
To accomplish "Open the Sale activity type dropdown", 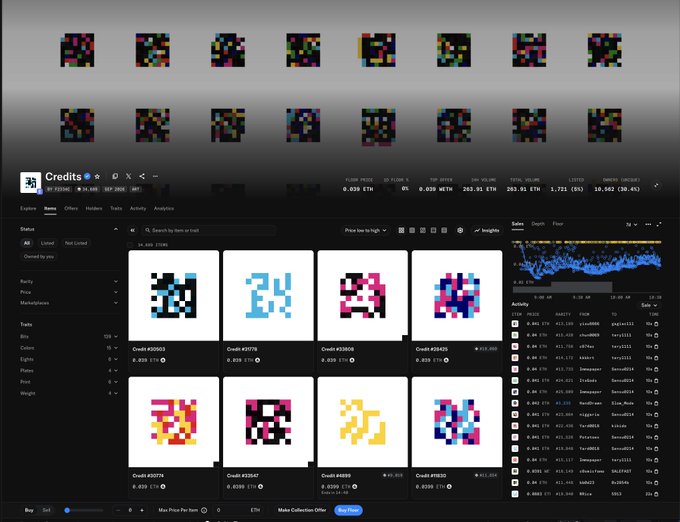I will pyautogui.click(x=649, y=305).
